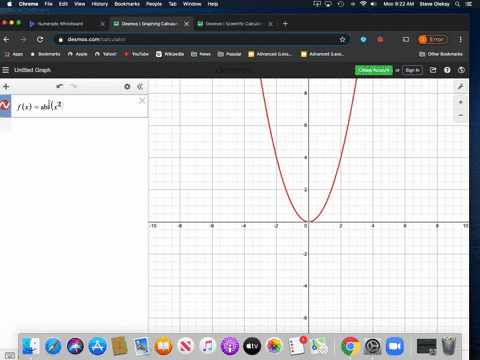Delete the f(x) expression
Screen dimensions: 480x360
[142, 100]
